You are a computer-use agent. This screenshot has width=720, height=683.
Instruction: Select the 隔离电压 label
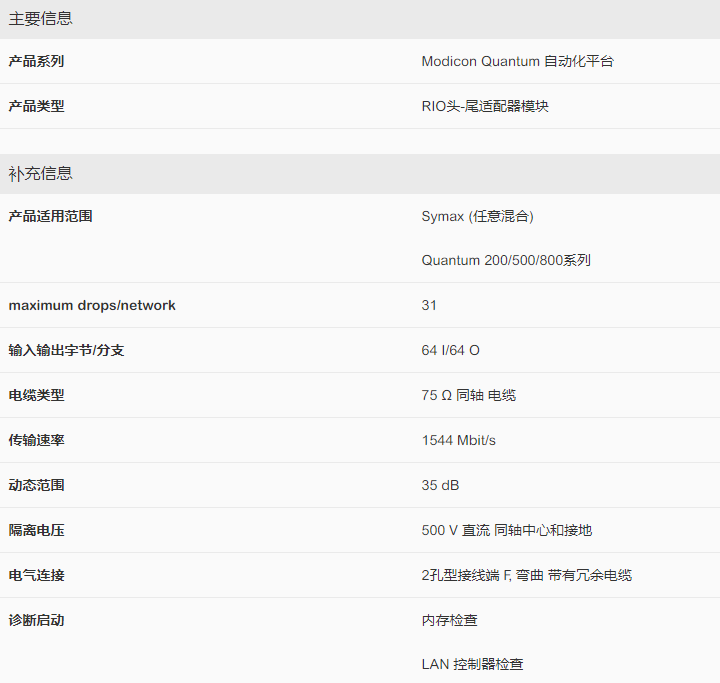[x=36, y=531]
